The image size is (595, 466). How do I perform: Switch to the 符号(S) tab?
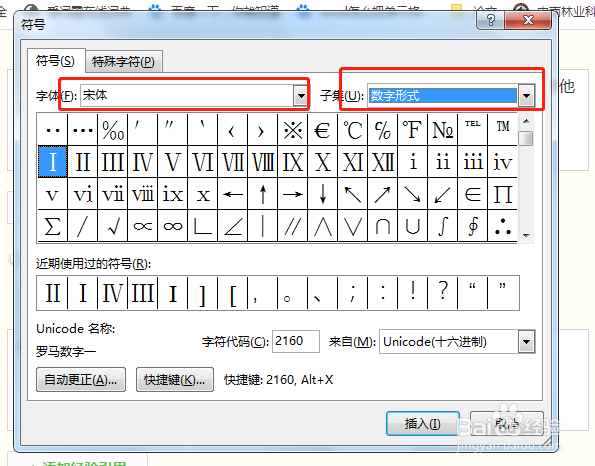click(55, 61)
